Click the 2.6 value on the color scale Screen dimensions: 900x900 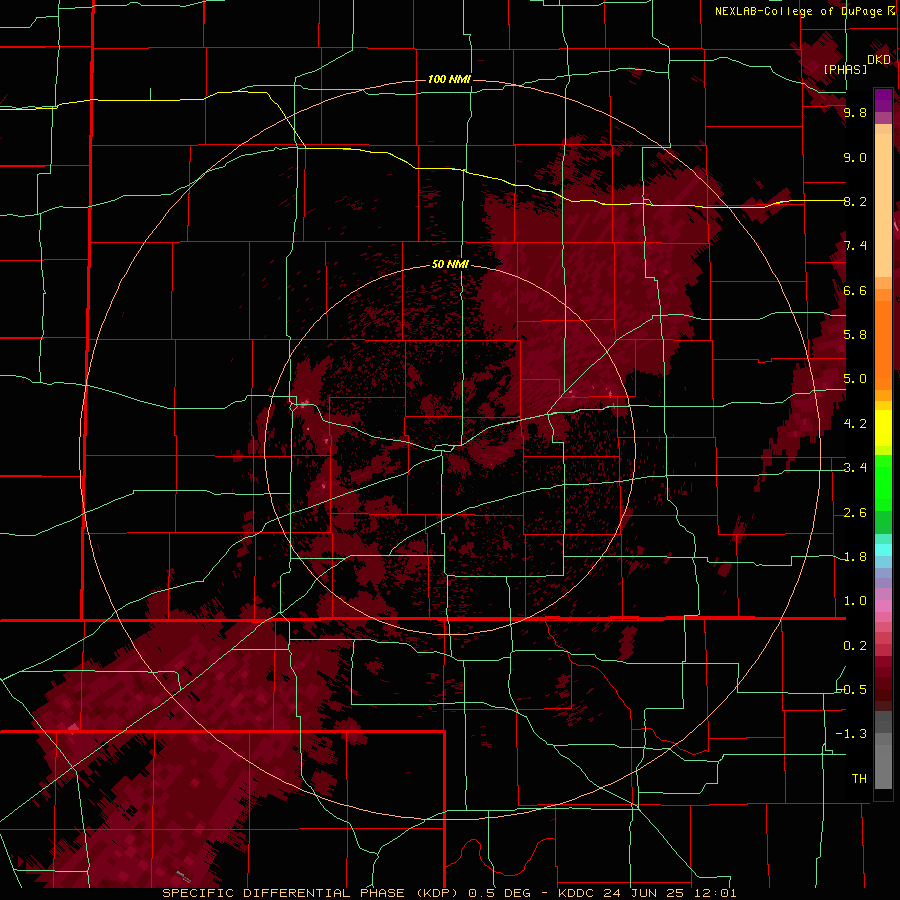pos(855,513)
